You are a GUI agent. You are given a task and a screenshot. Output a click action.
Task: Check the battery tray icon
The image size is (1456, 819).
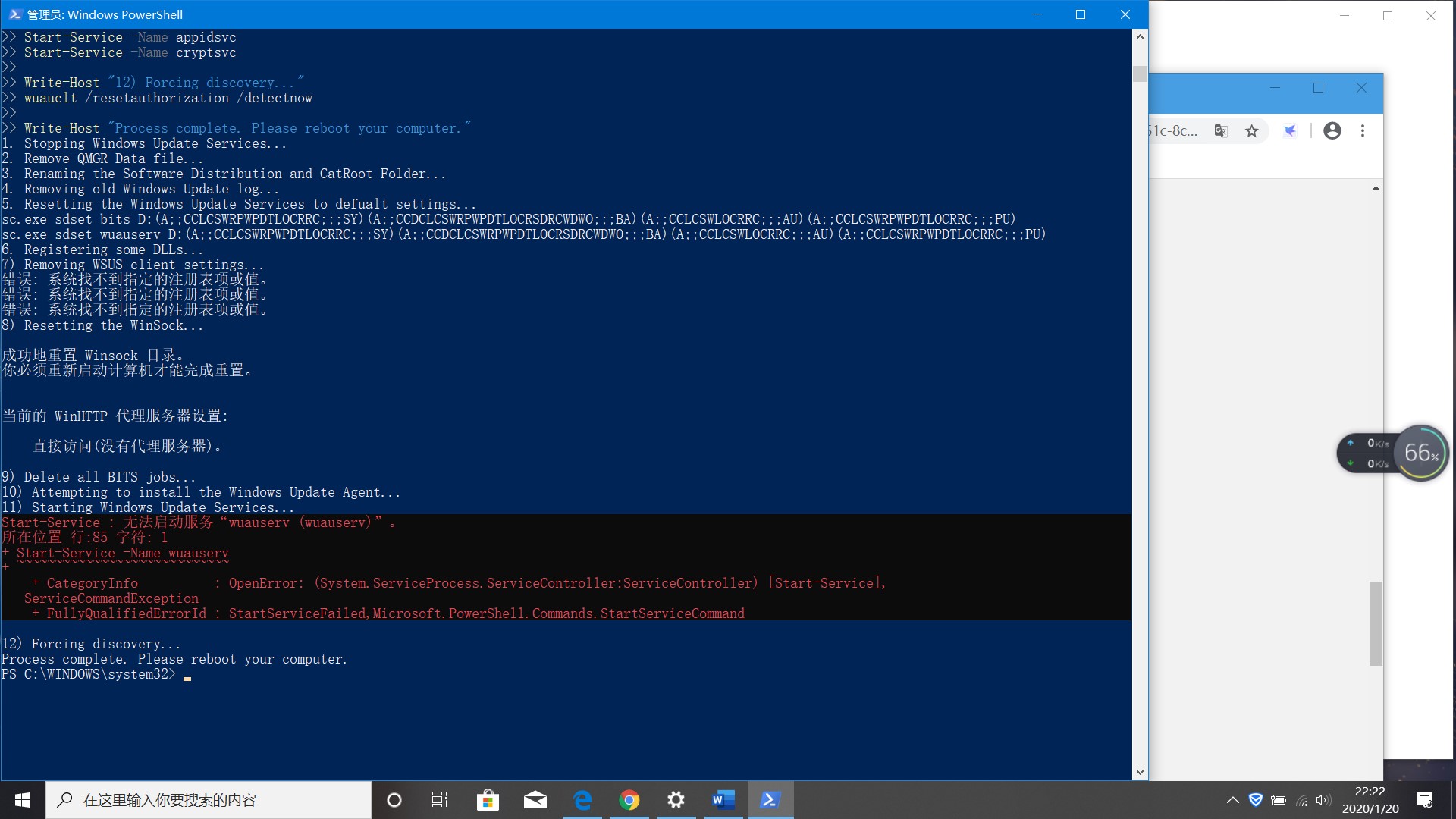[1279, 800]
